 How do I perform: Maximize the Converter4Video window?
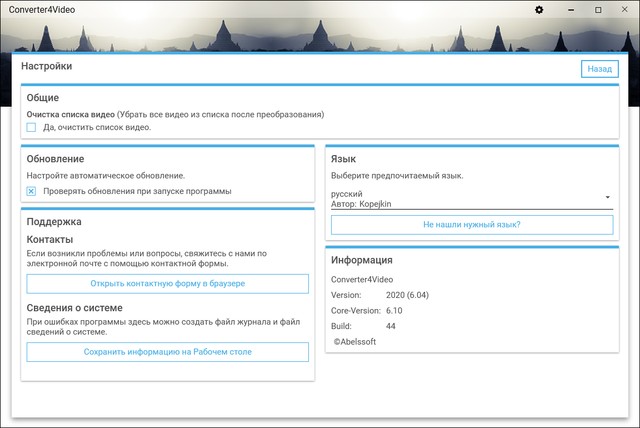coord(598,9)
